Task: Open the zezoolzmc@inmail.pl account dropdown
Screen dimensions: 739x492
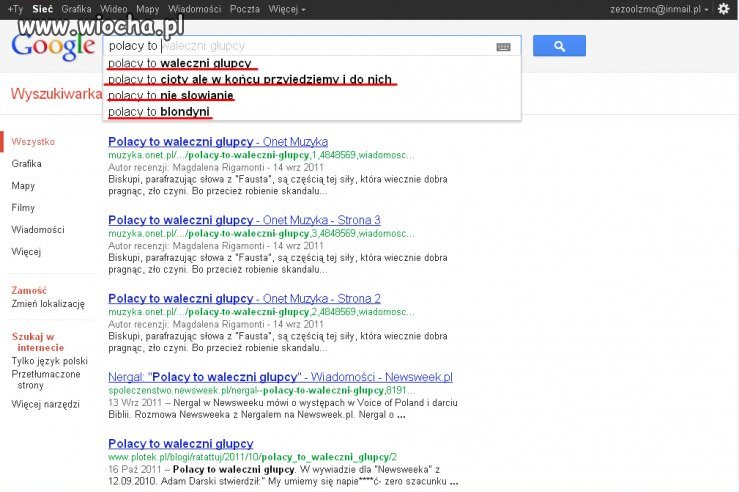Action: (659, 9)
